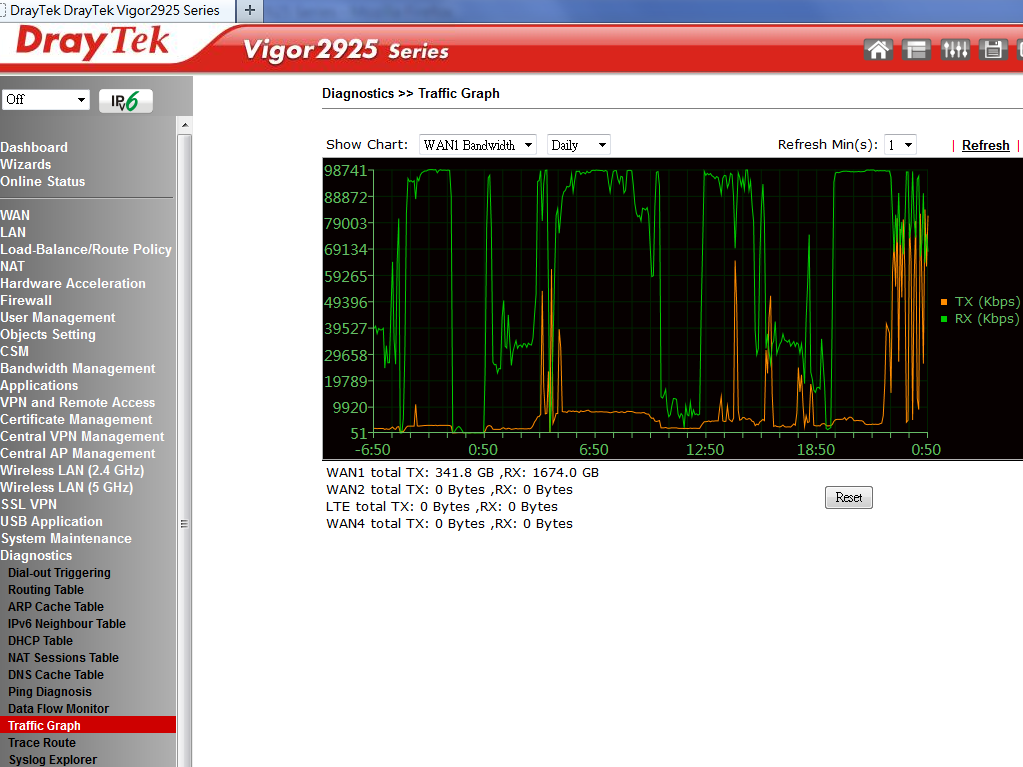Expand the NAT menu

[x=12, y=266]
